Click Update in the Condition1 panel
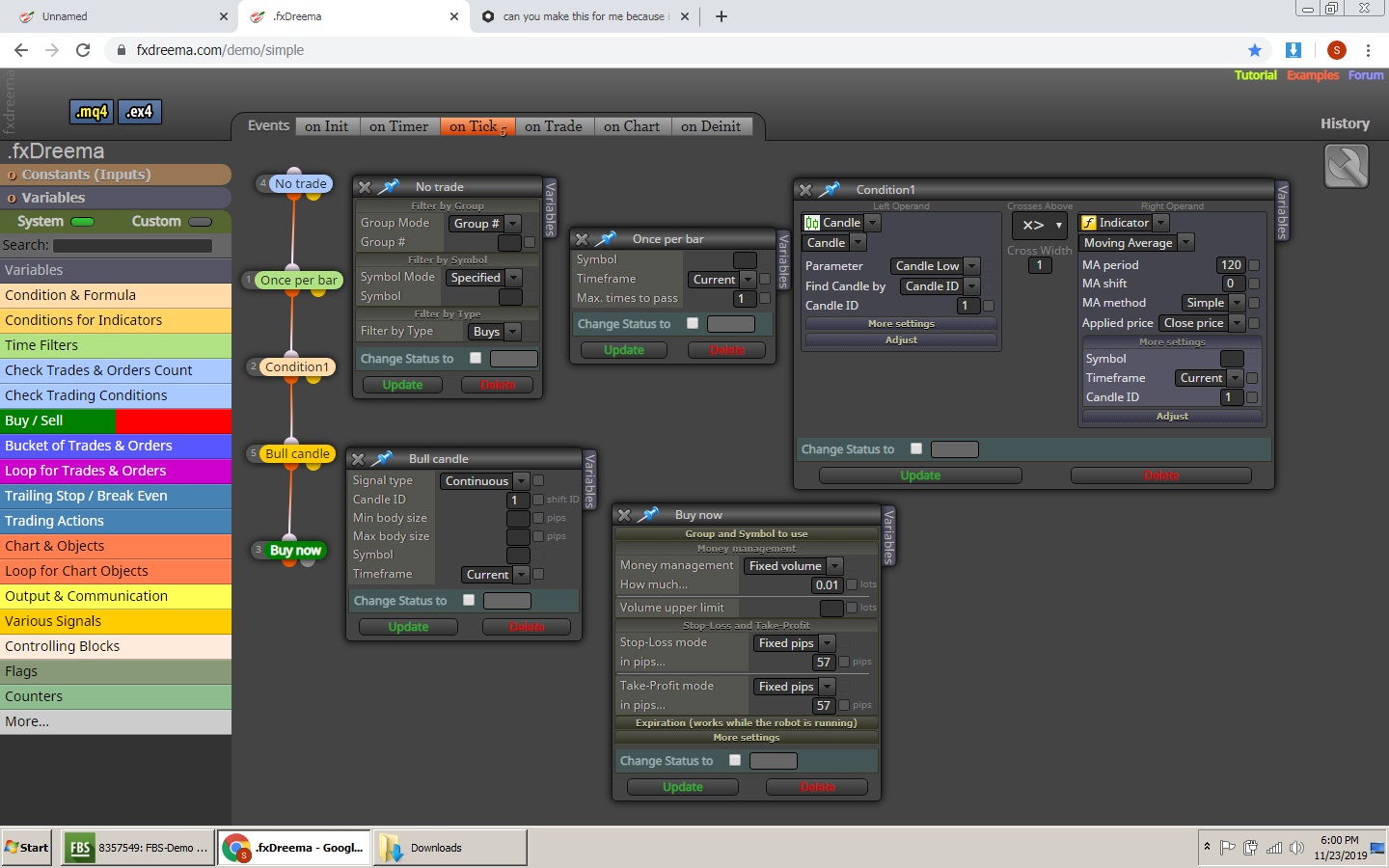This screenshot has width=1389, height=868. click(x=920, y=475)
